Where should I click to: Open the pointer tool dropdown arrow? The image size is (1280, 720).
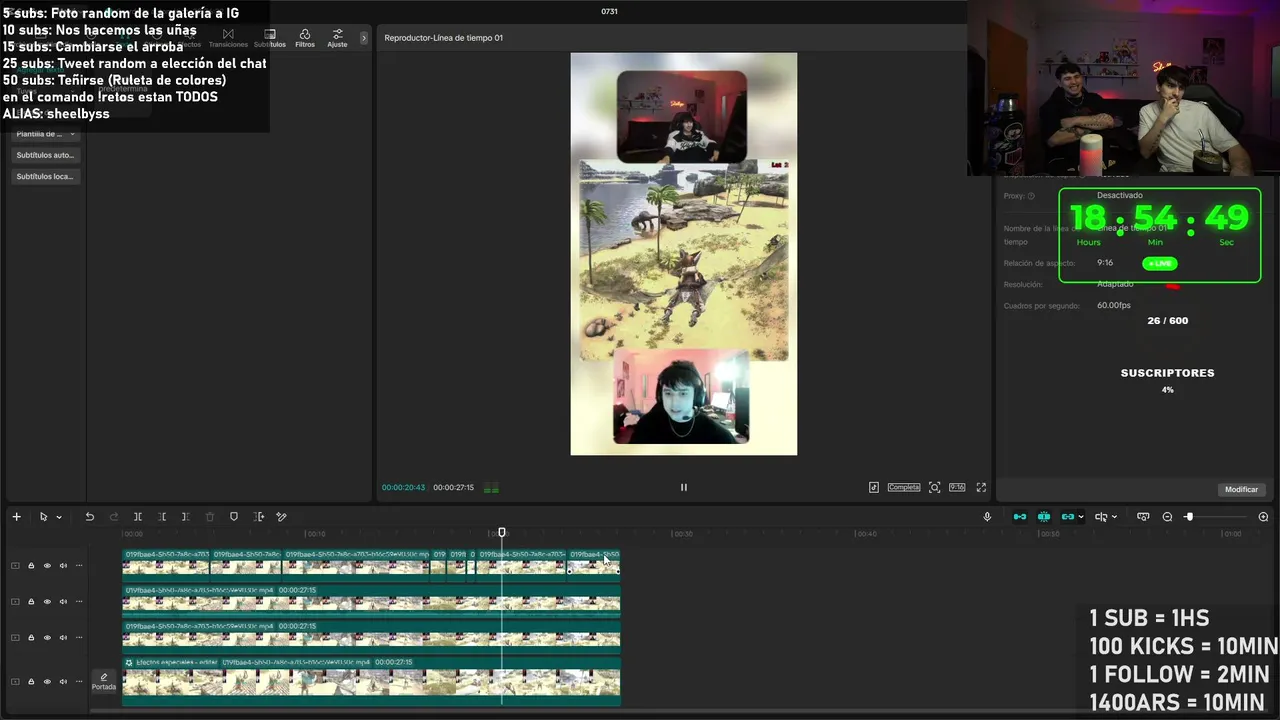[59, 517]
